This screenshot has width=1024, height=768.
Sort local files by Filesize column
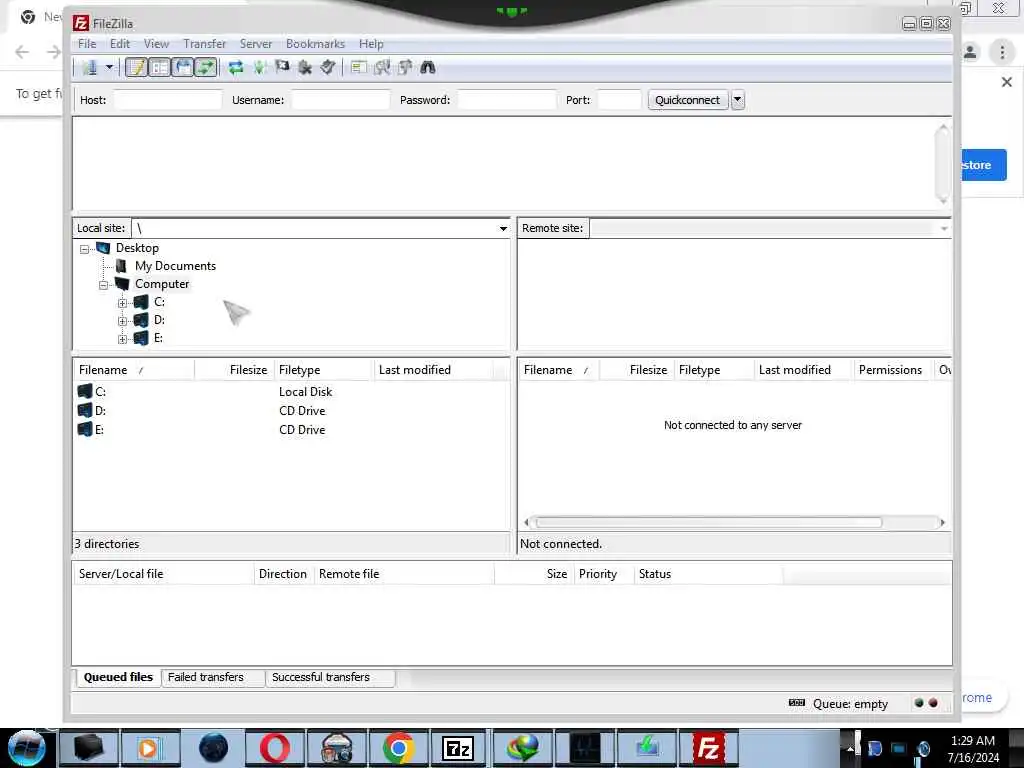coord(234,370)
